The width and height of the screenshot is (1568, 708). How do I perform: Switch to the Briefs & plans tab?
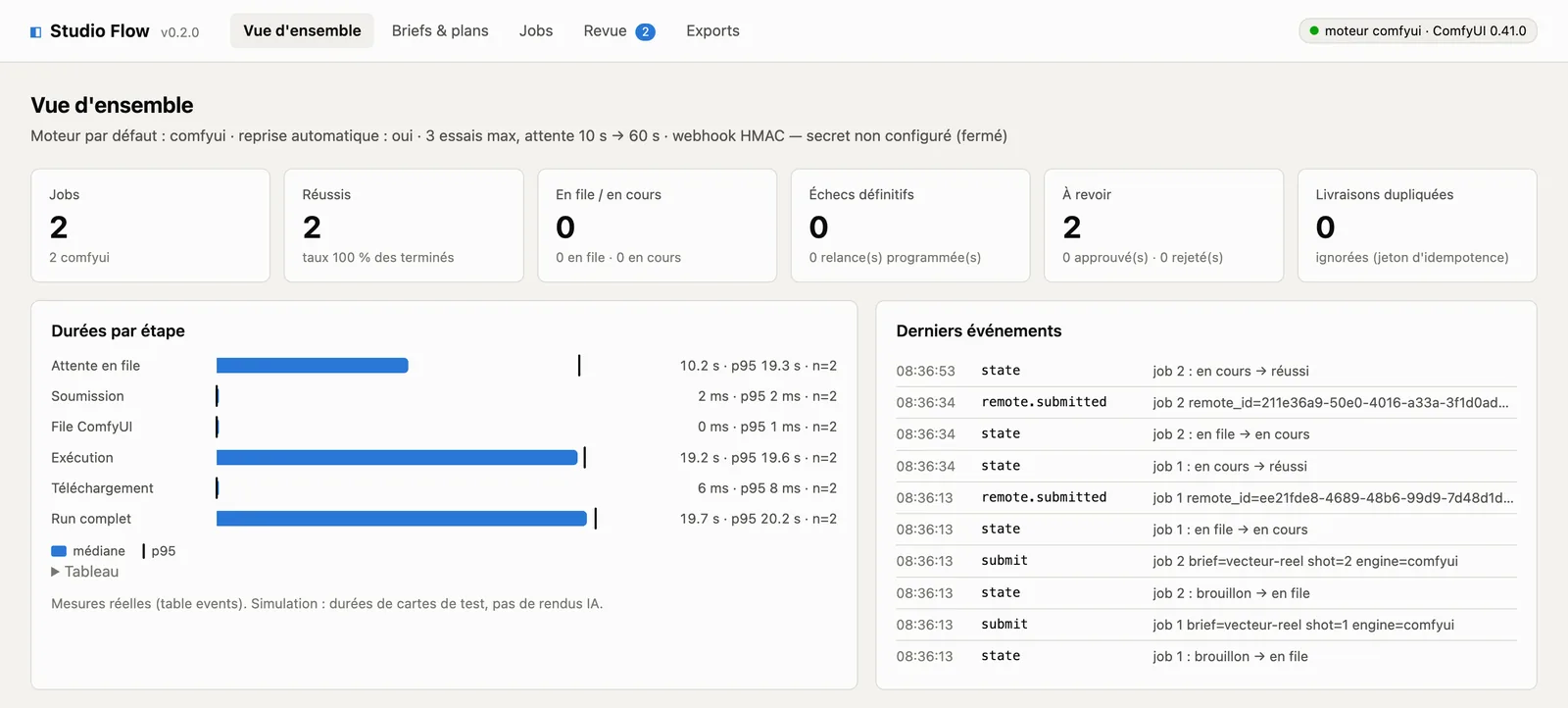[440, 31]
